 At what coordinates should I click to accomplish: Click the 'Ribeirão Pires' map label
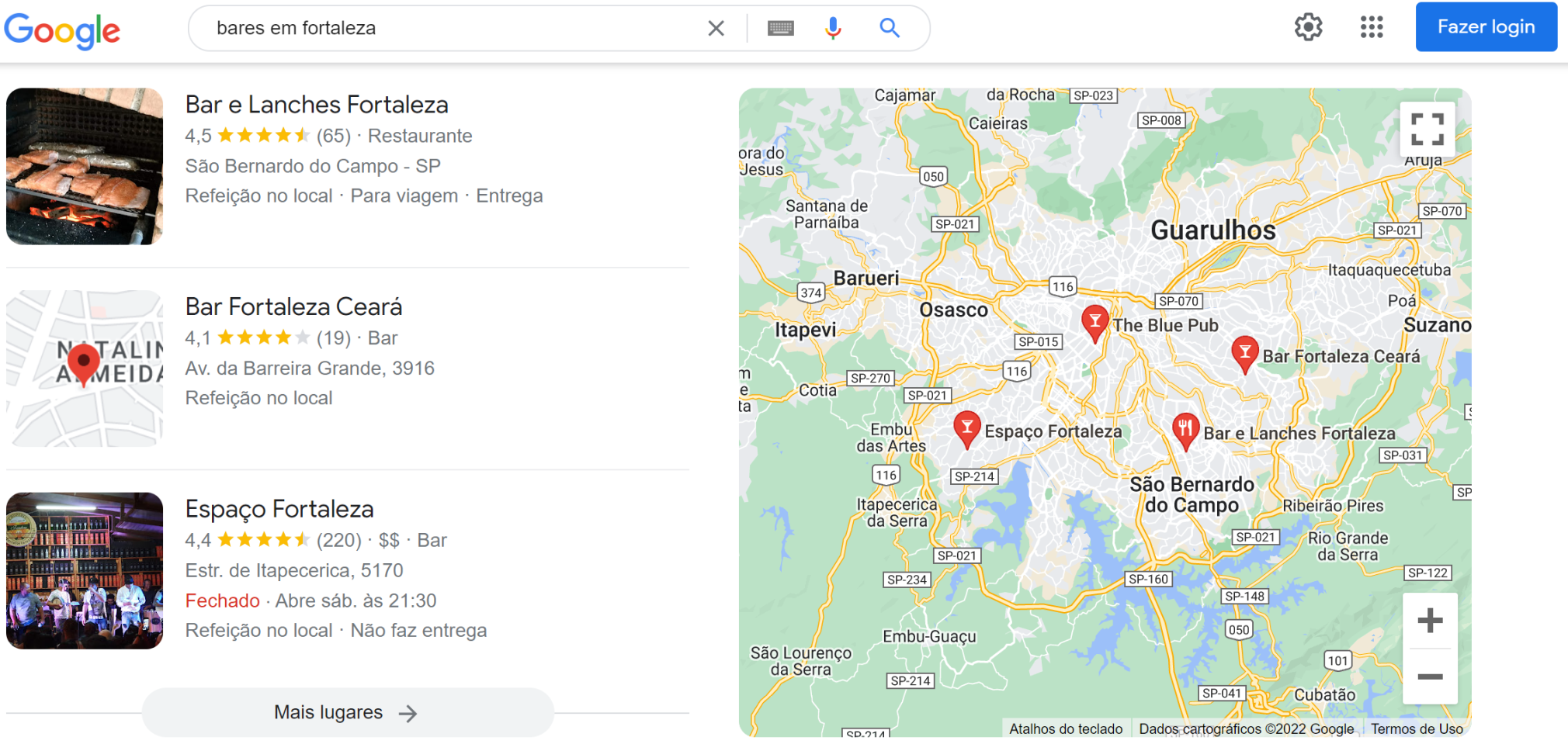point(1333,506)
